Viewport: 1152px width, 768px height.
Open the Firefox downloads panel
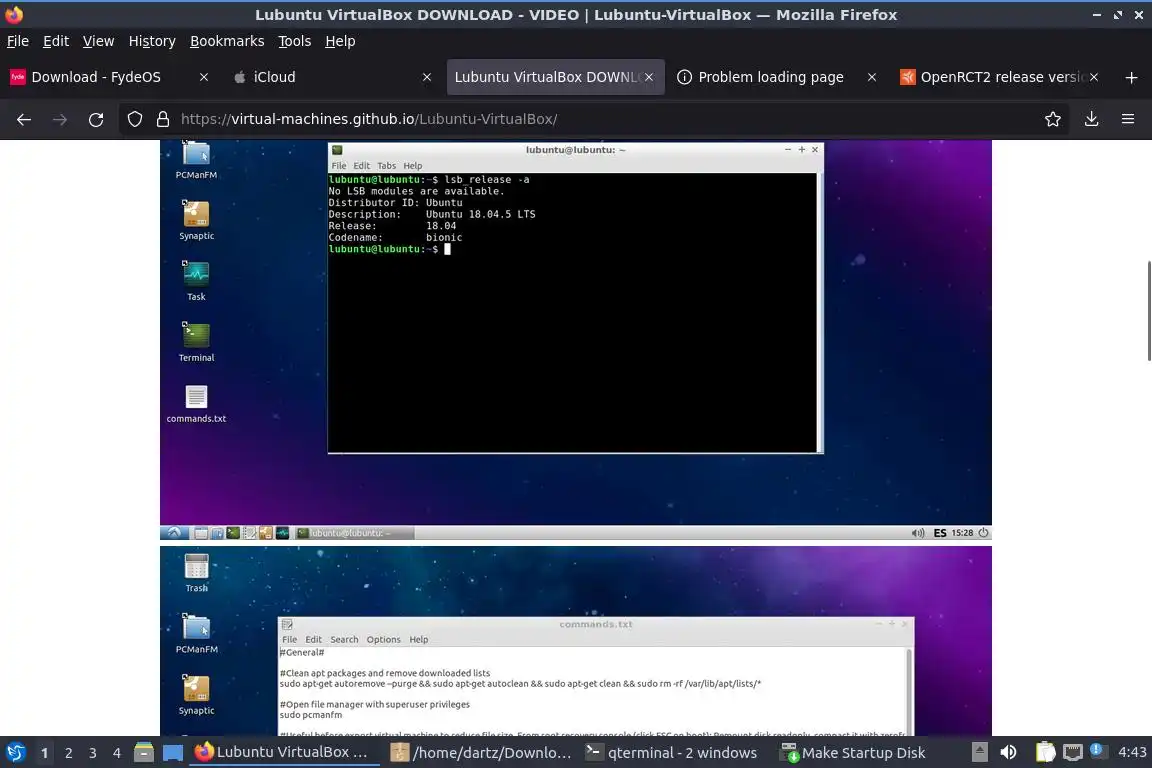(1091, 119)
